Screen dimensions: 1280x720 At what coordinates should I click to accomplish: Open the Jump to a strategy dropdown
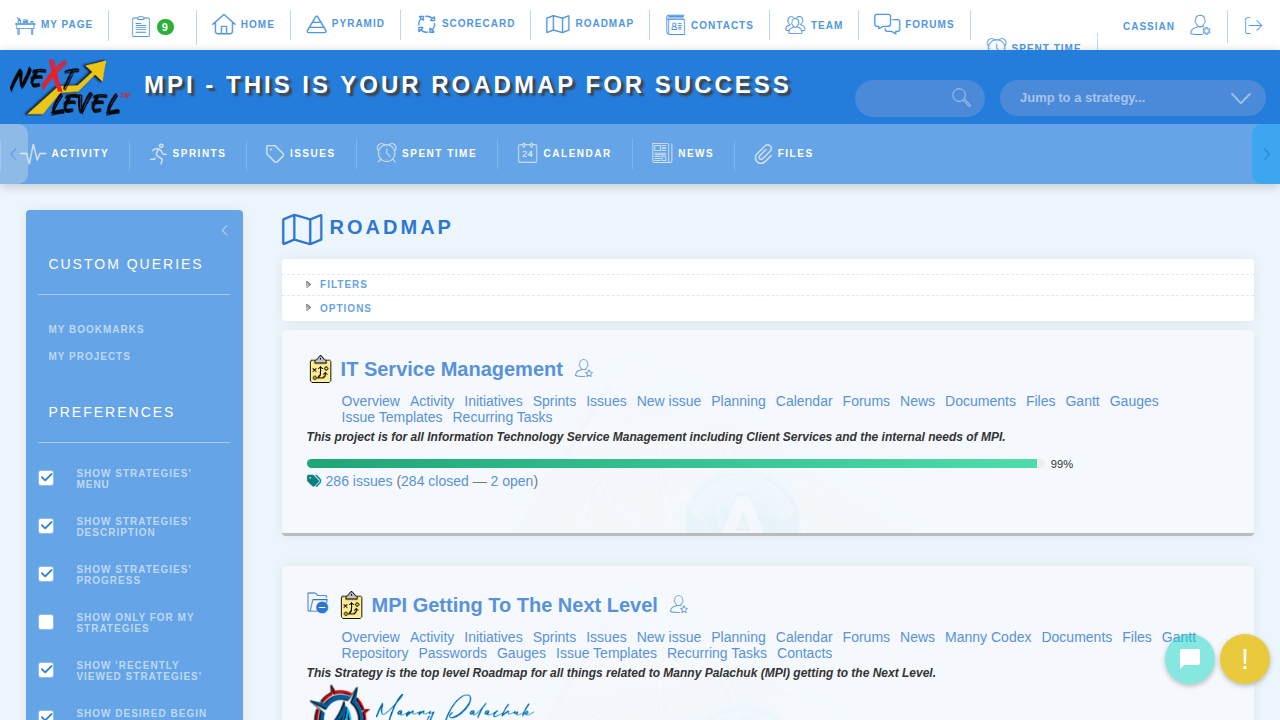tap(1133, 98)
